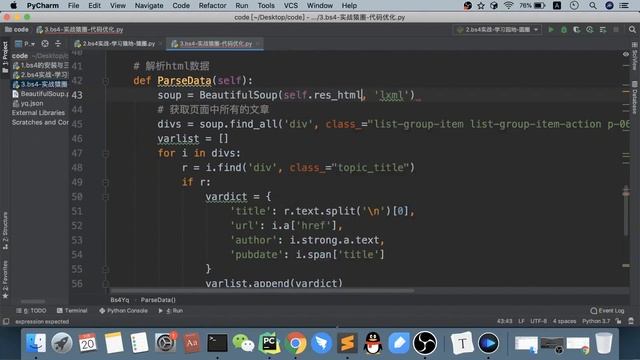The height and width of the screenshot is (360, 640).
Task: Close the 2.bs4 editor tab
Action: click(161, 44)
